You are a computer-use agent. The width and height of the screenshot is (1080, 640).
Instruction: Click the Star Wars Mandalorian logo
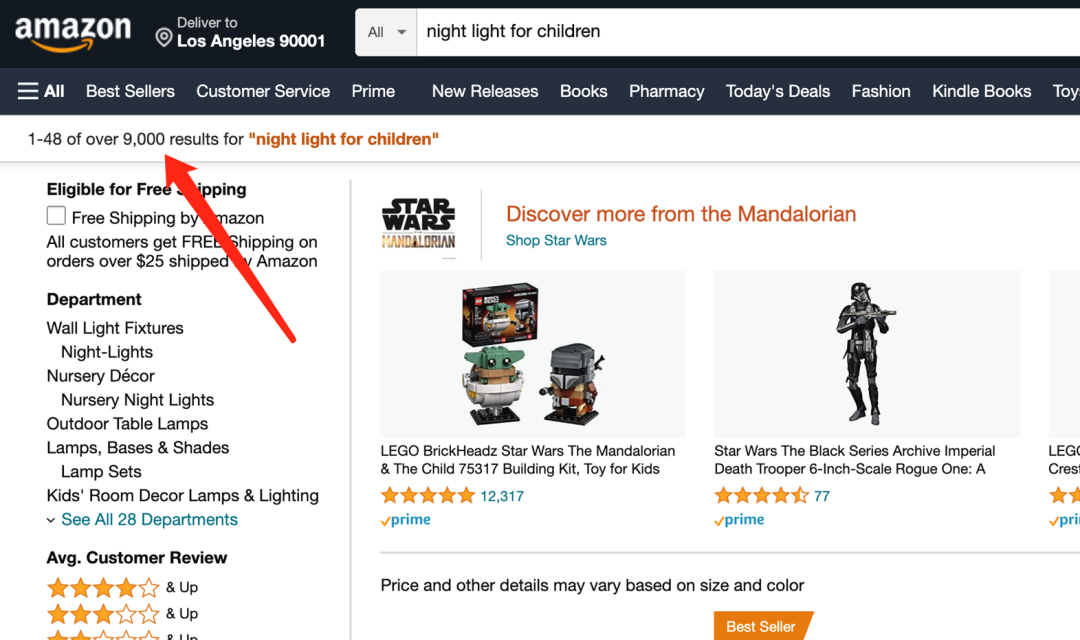[x=419, y=225]
